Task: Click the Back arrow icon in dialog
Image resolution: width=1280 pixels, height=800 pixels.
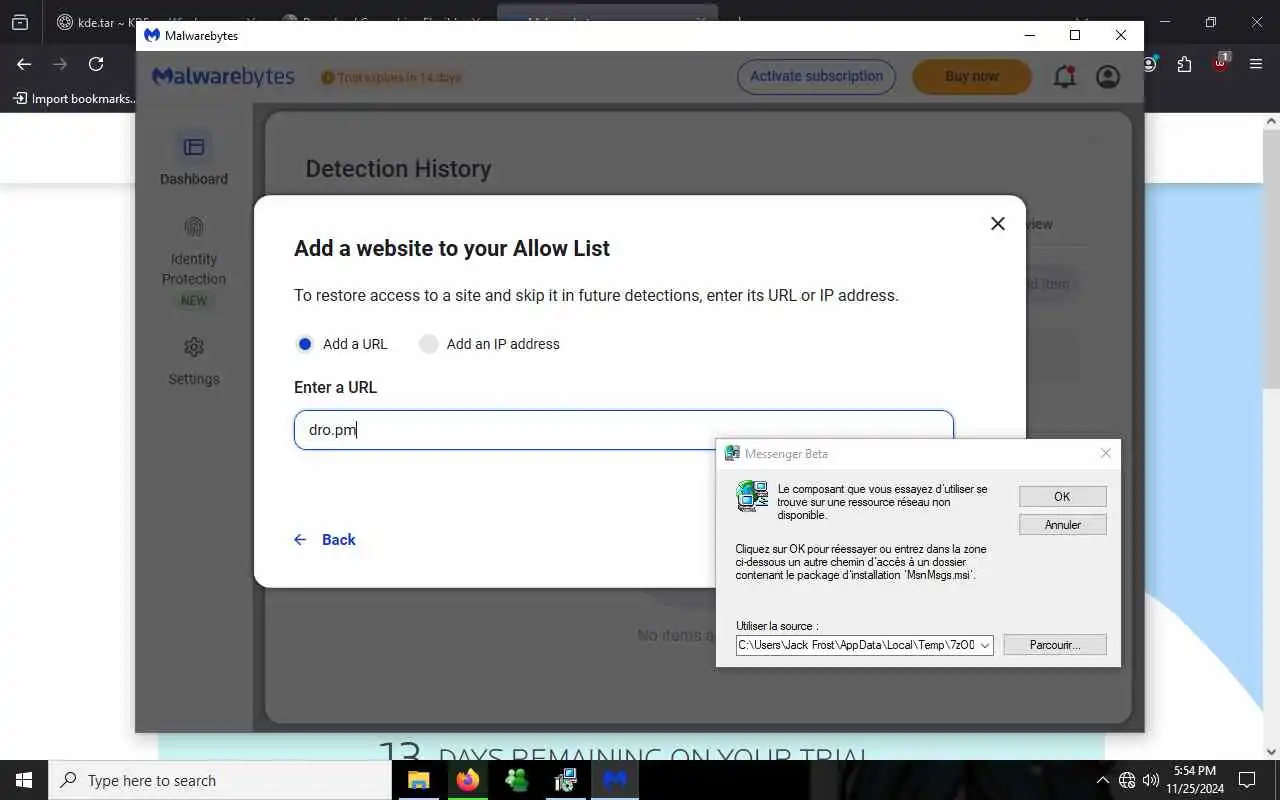Action: point(300,540)
